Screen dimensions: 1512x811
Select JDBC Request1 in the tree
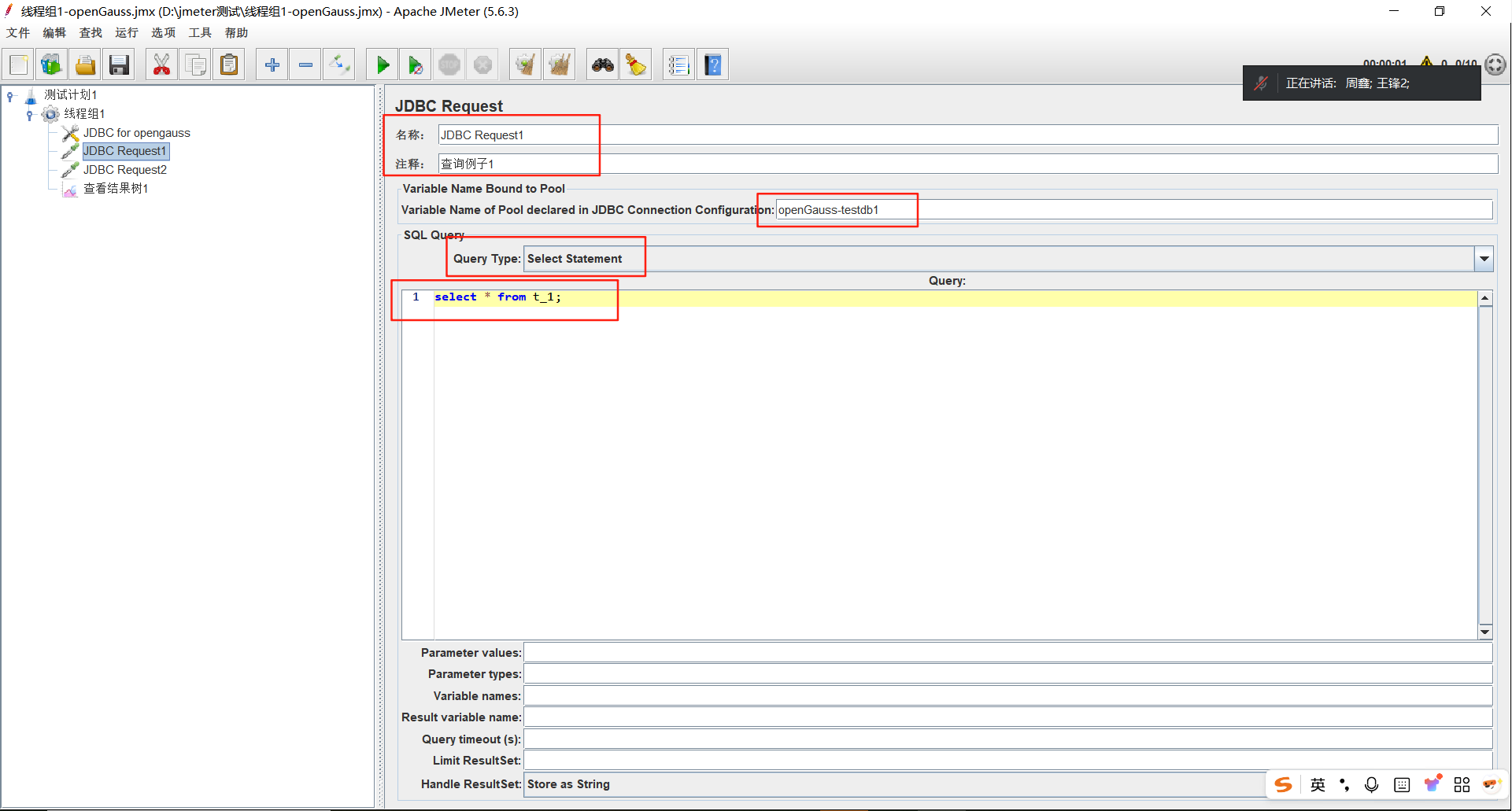coord(125,151)
